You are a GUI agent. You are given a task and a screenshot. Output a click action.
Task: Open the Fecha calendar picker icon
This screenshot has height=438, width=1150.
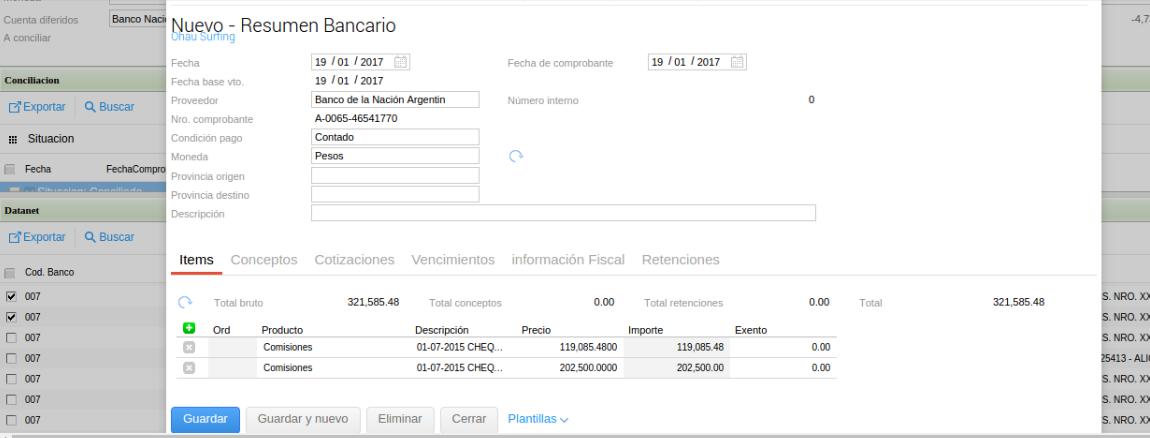(x=400, y=62)
